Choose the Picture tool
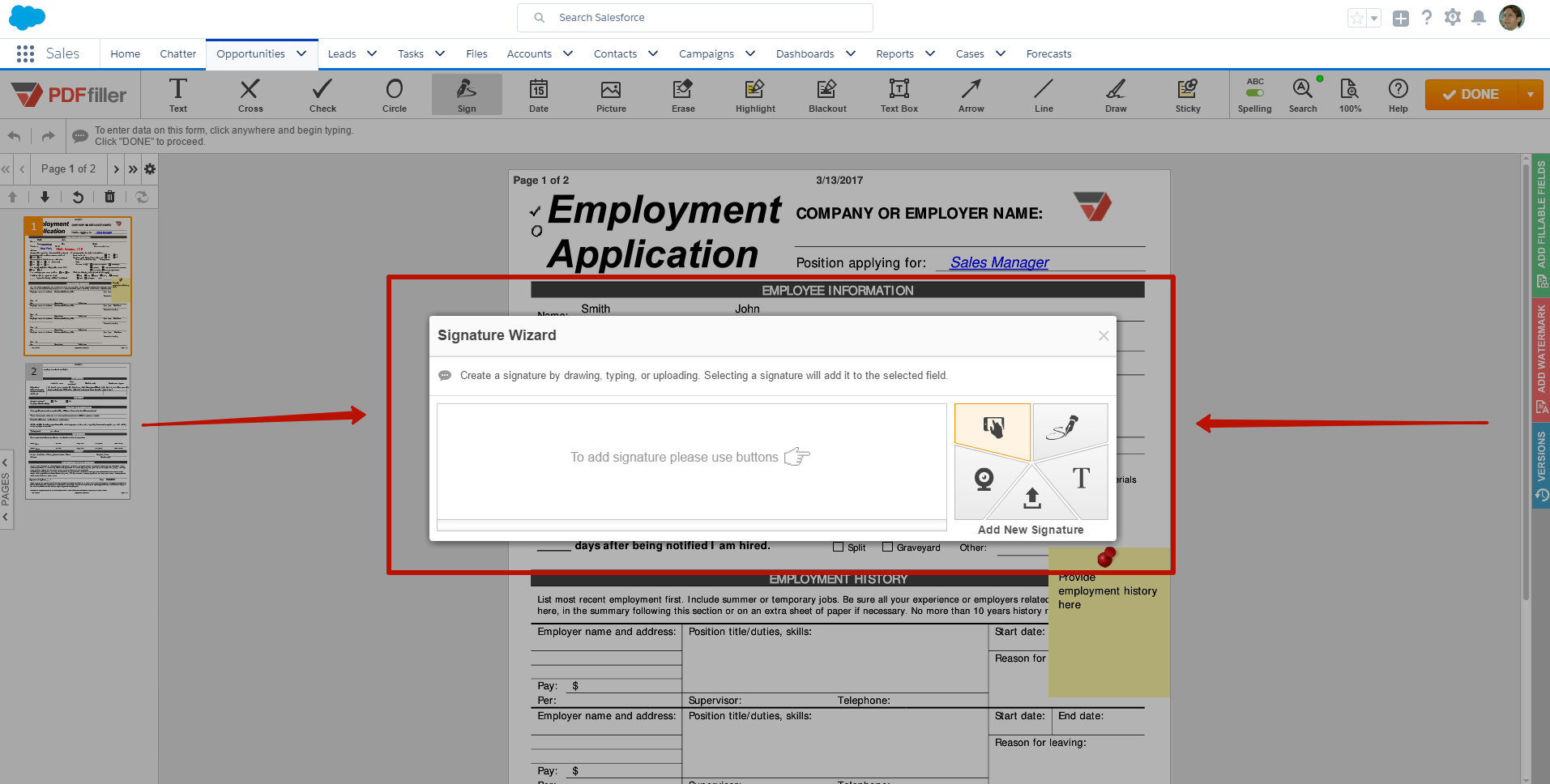The image size is (1550, 784). tap(611, 94)
